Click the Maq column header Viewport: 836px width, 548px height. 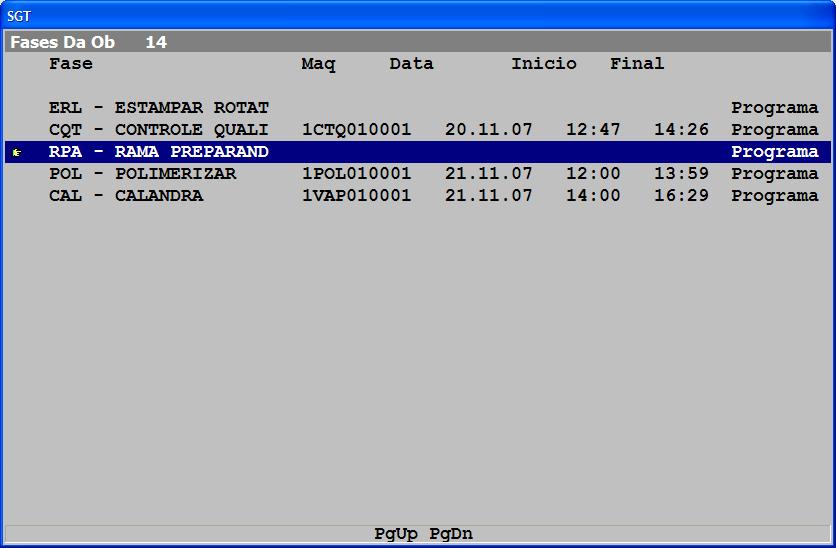pyautogui.click(x=318, y=64)
